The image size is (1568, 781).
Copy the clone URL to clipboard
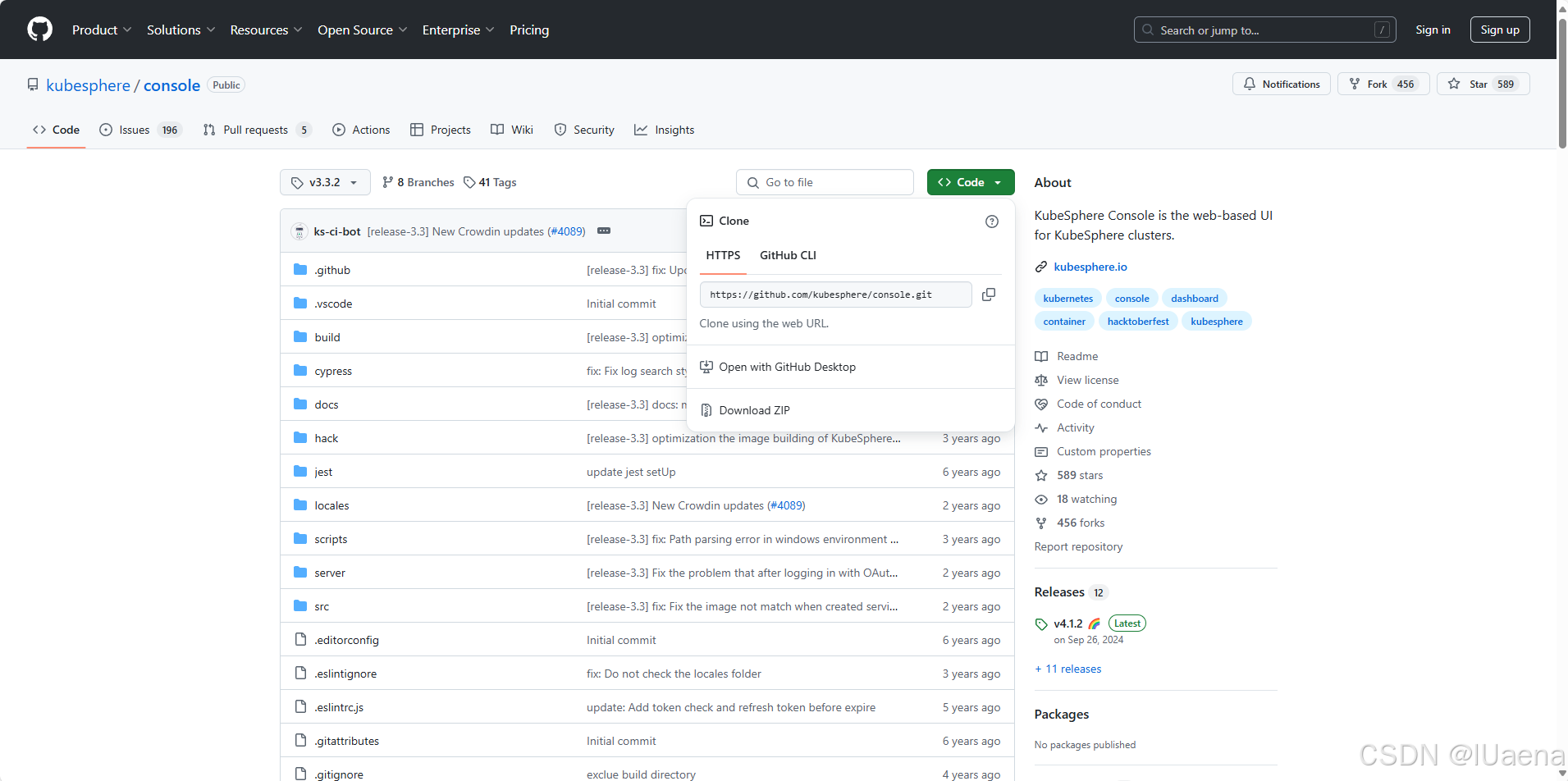click(x=989, y=295)
